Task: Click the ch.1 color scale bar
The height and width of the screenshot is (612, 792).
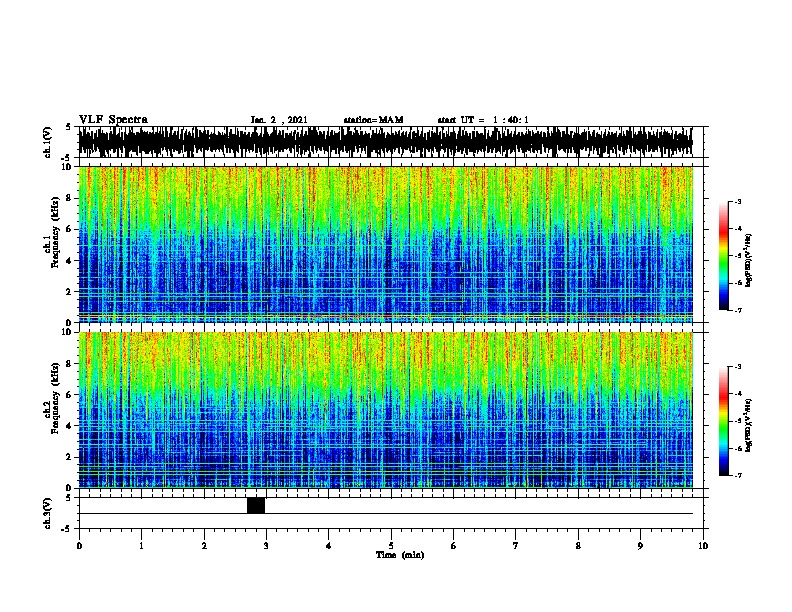Action: pyautogui.click(x=723, y=256)
